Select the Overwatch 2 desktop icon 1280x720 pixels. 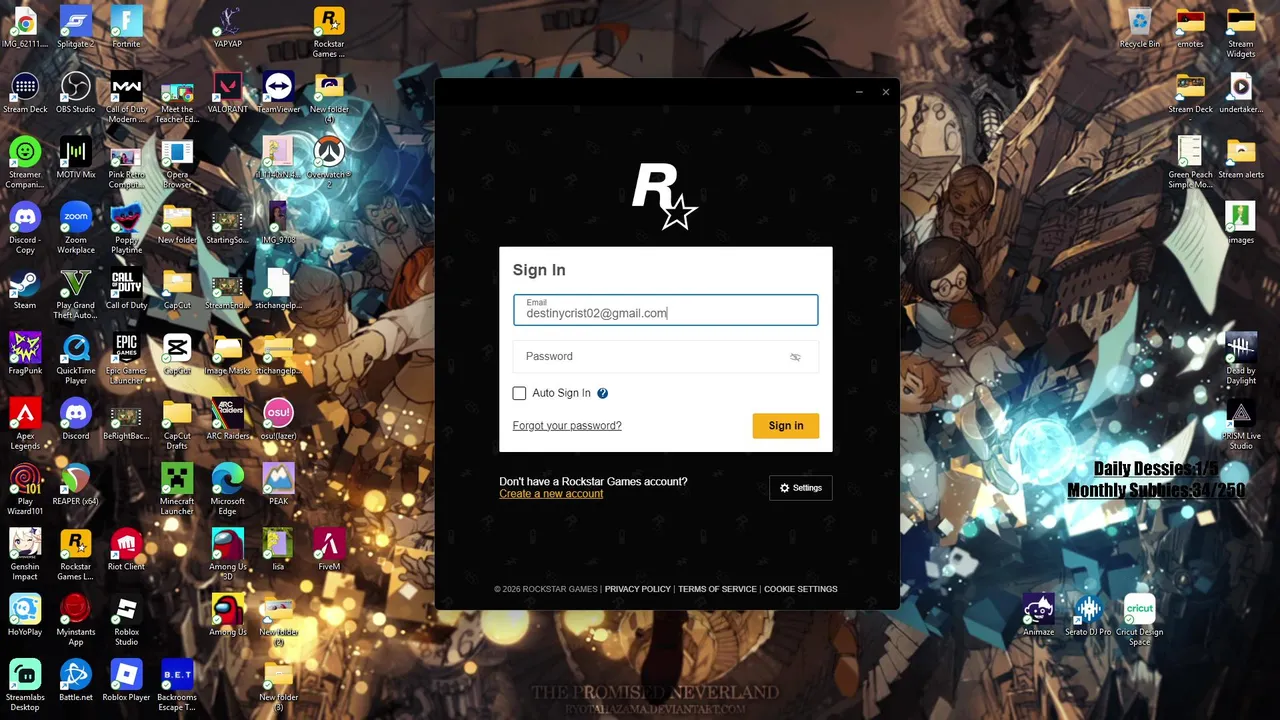pos(329,163)
